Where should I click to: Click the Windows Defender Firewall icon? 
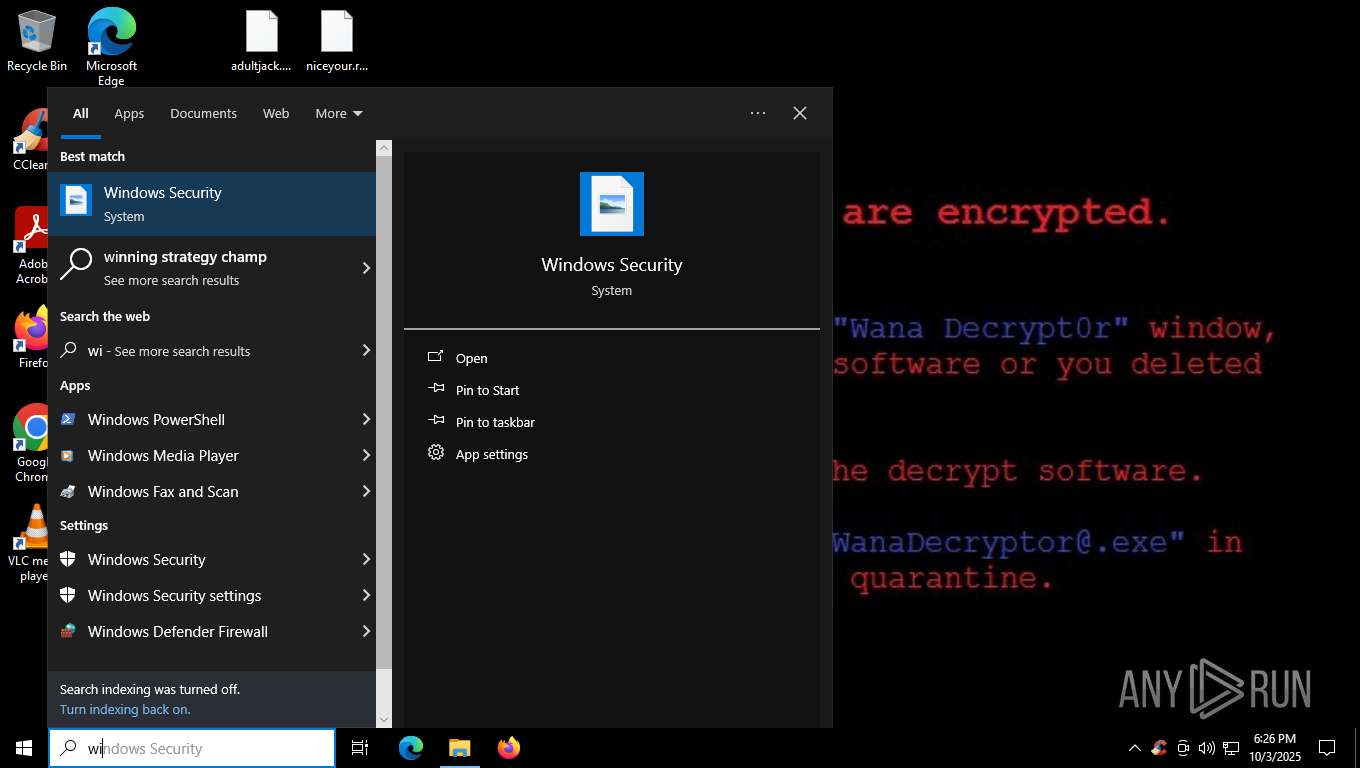point(68,632)
